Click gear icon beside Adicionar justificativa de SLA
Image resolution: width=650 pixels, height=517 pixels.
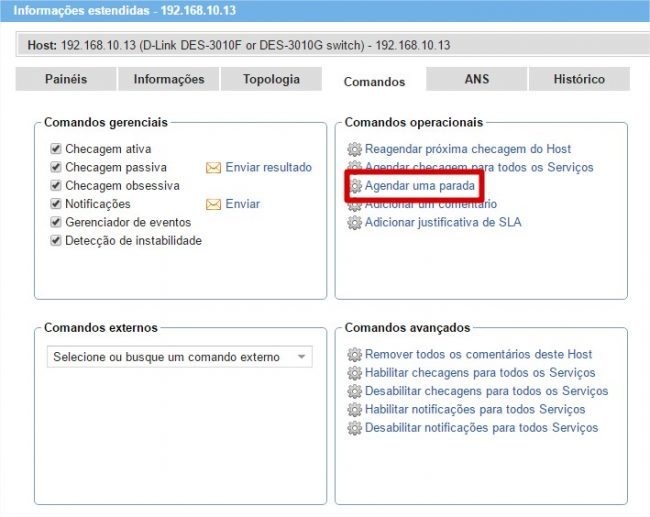tap(354, 222)
